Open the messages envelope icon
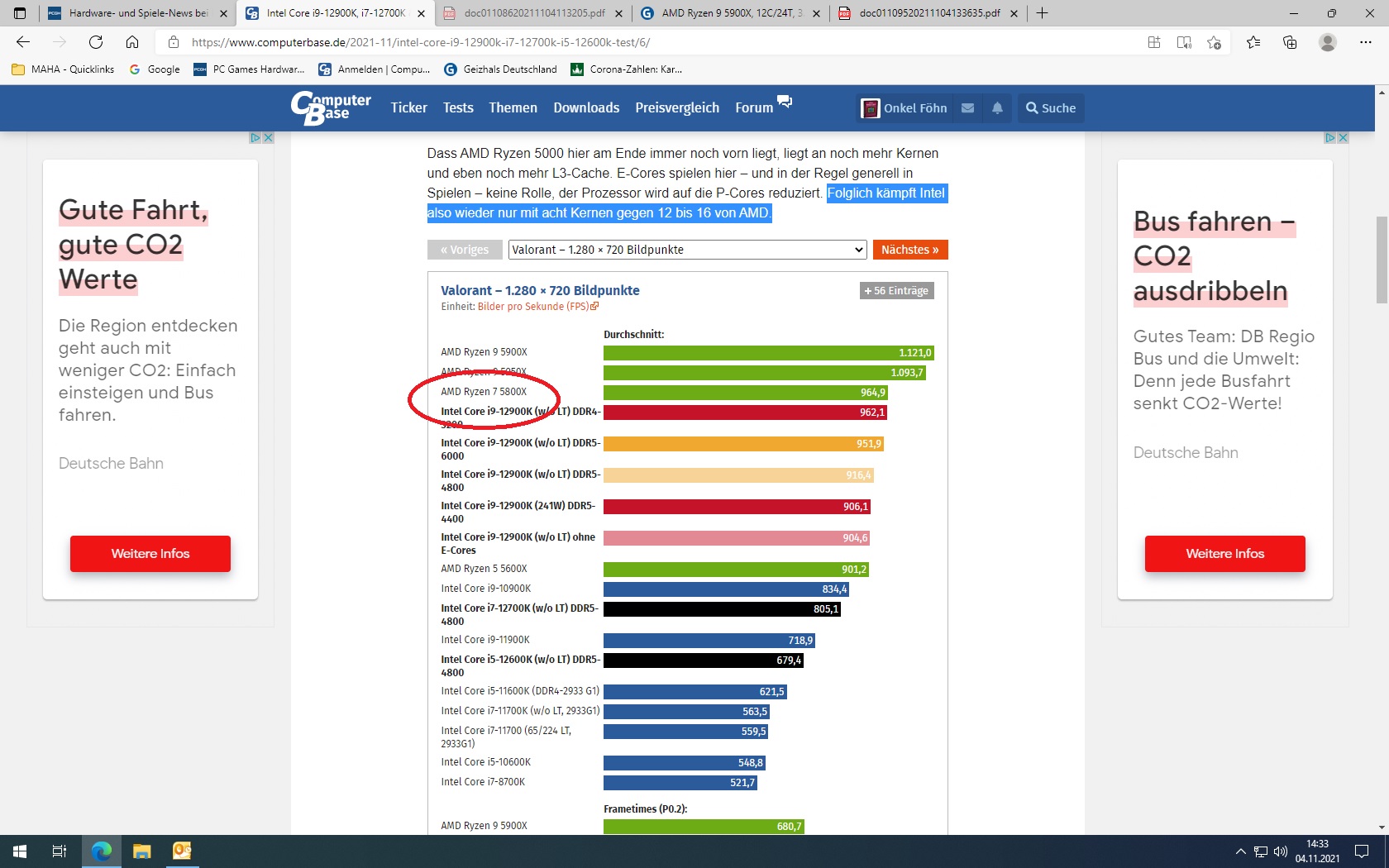1389x868 pixels. (x=968, y=108)
